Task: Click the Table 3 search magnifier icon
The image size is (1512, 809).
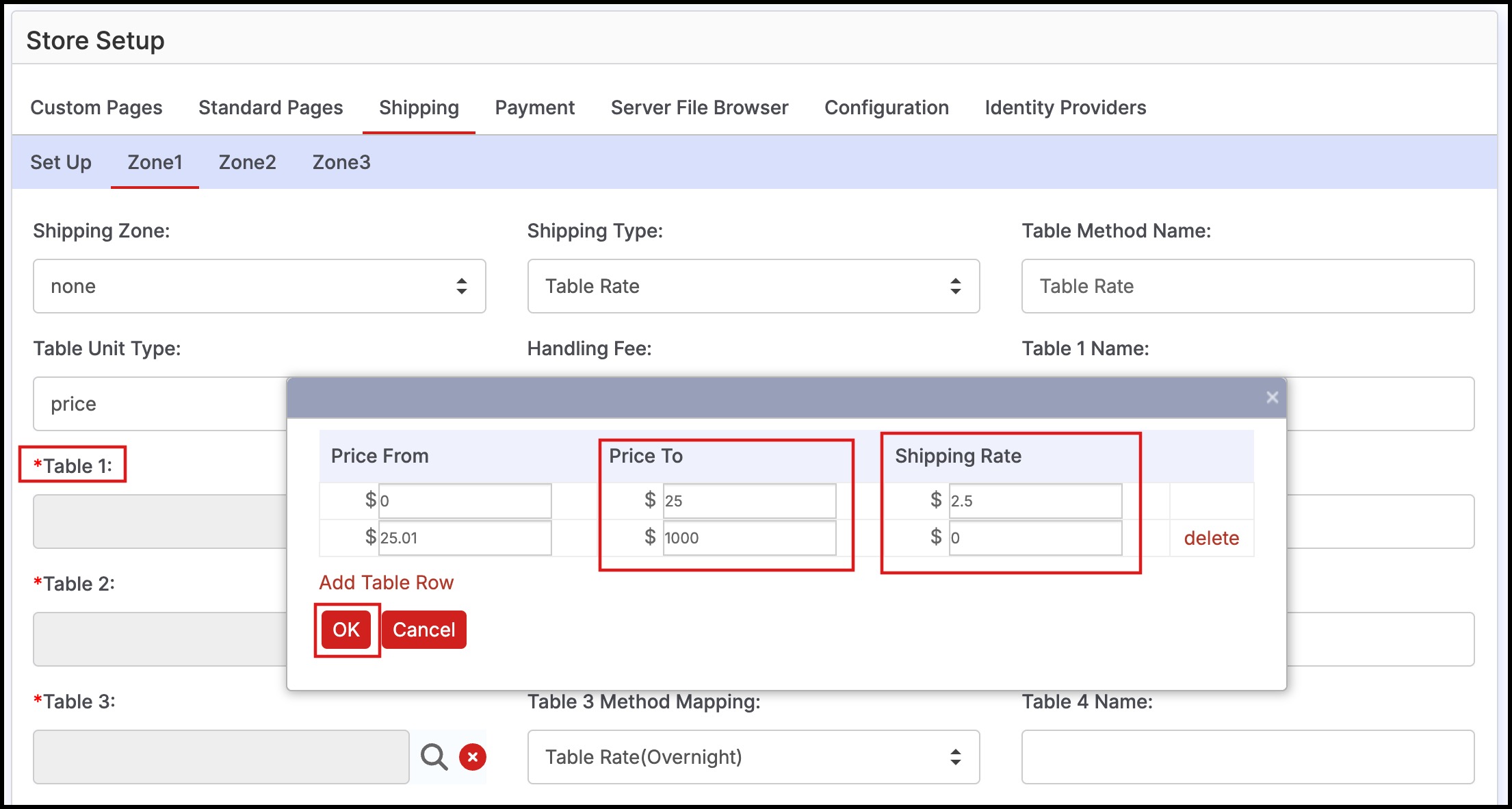Action: pos(434,757)
